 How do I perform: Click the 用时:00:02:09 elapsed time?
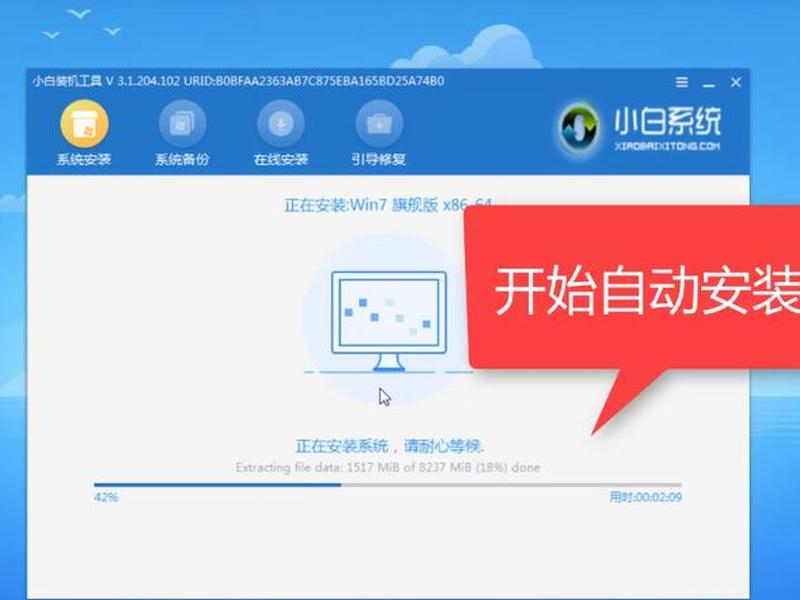click(x=645, y=497)
